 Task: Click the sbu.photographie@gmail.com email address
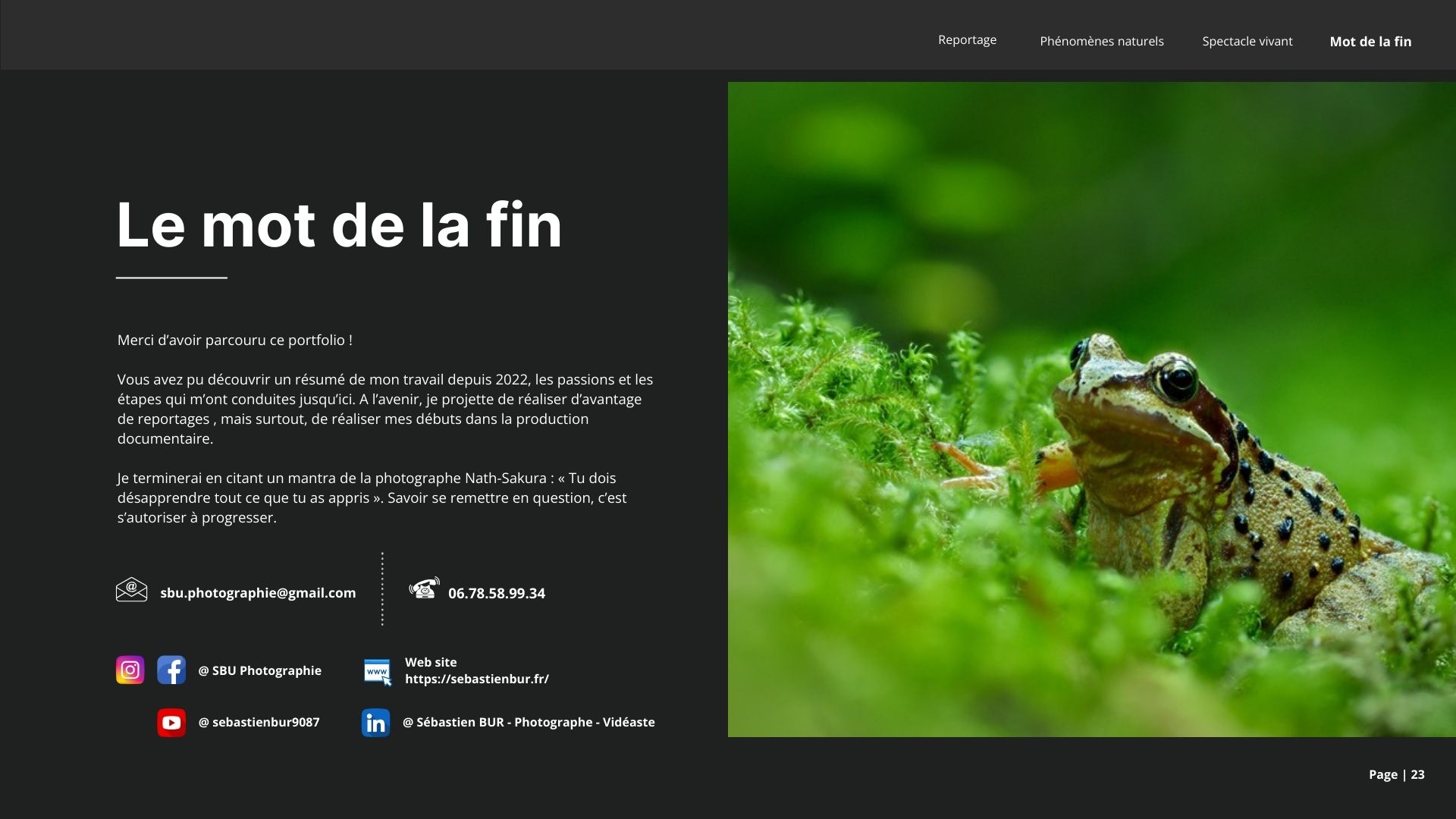(258, 593)
